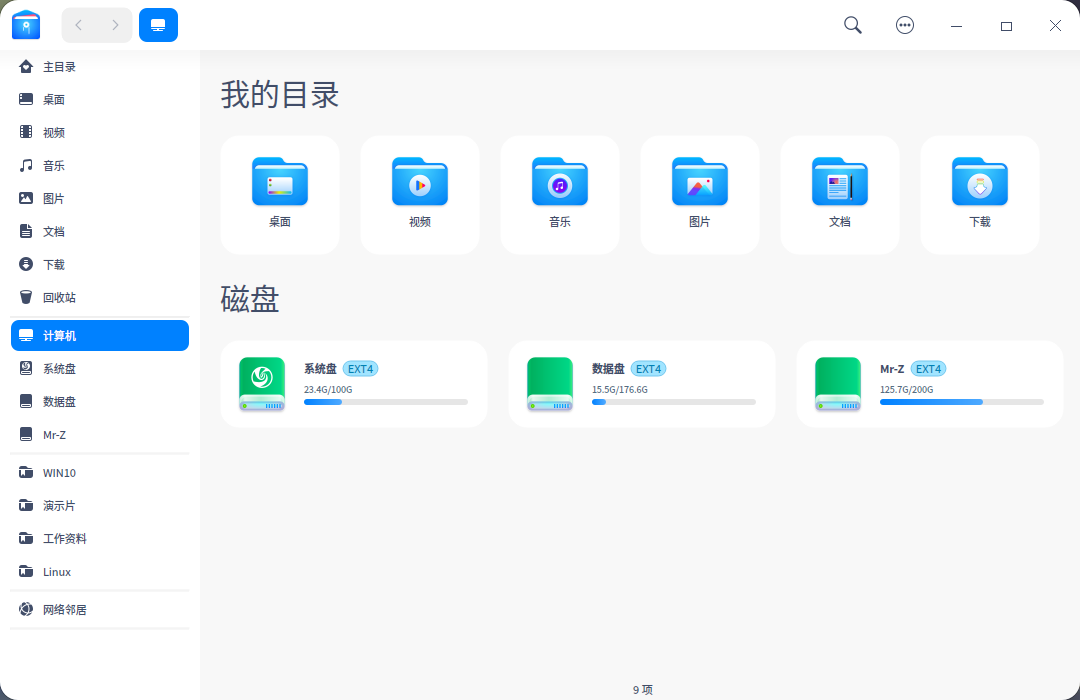This screenshot has height=700, width=1080.
Task: Select 下载 in the sidebar
Action: tap(100, 265)
